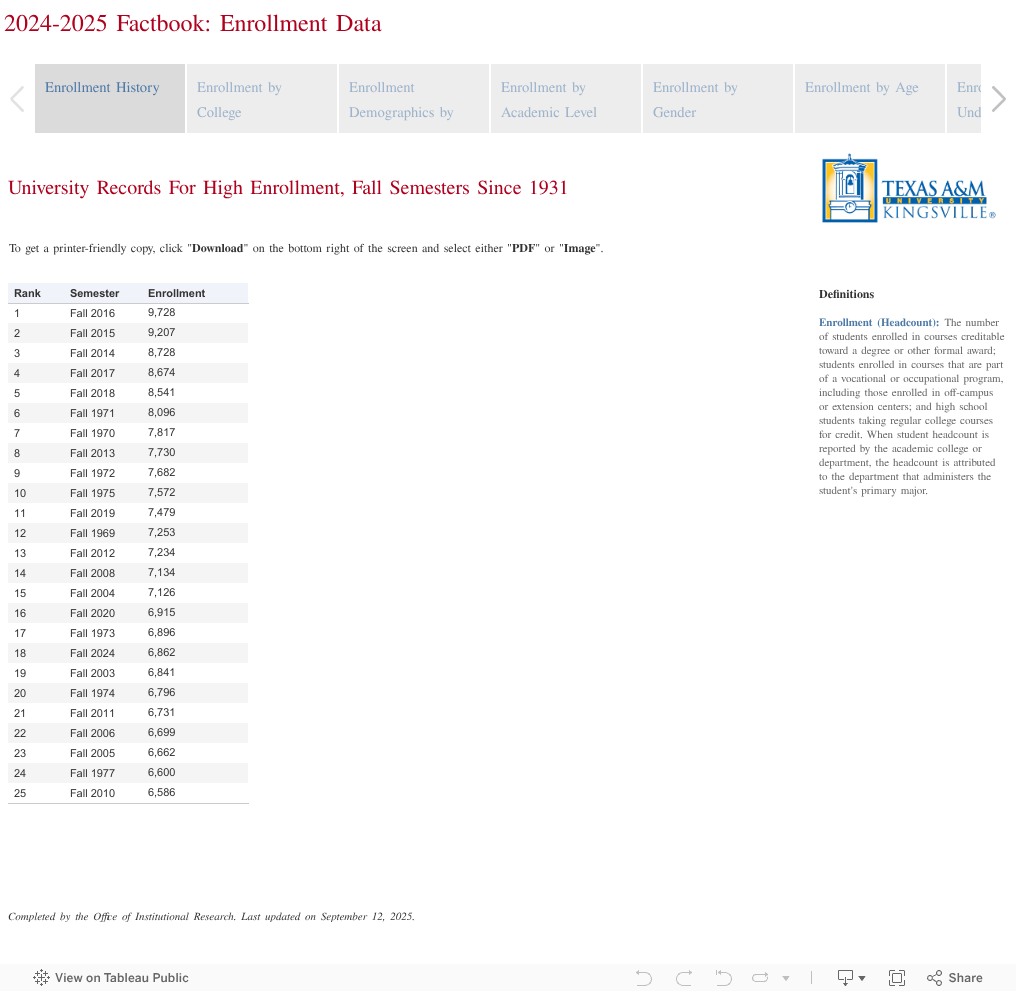The height and width of the screenshot is (991, 1016).
Task: Open the Download menu icon
Action: 851,977
